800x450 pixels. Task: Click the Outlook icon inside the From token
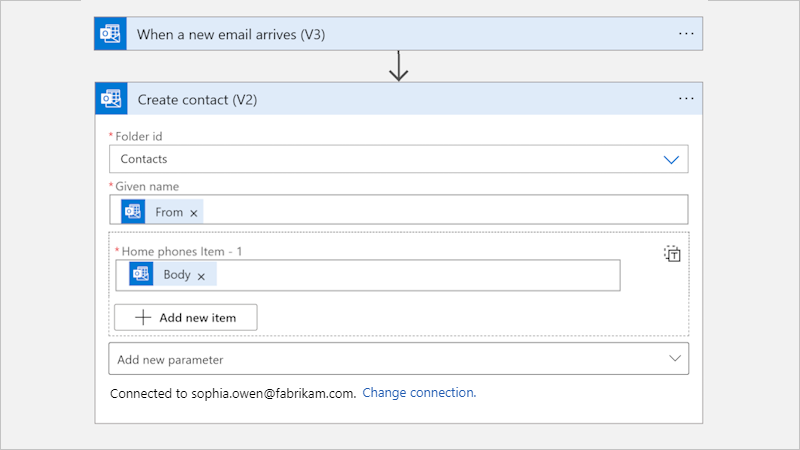coord(134,212)
